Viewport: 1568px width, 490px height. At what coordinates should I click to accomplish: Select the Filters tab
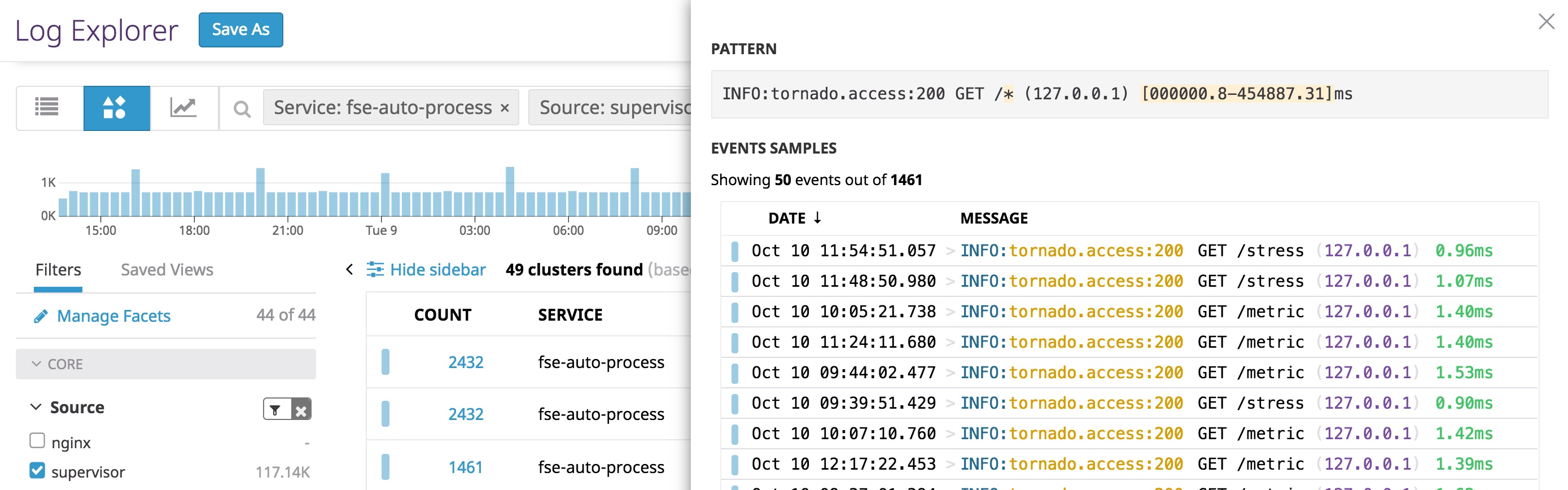pyautogui.click(x=58, y=270)
